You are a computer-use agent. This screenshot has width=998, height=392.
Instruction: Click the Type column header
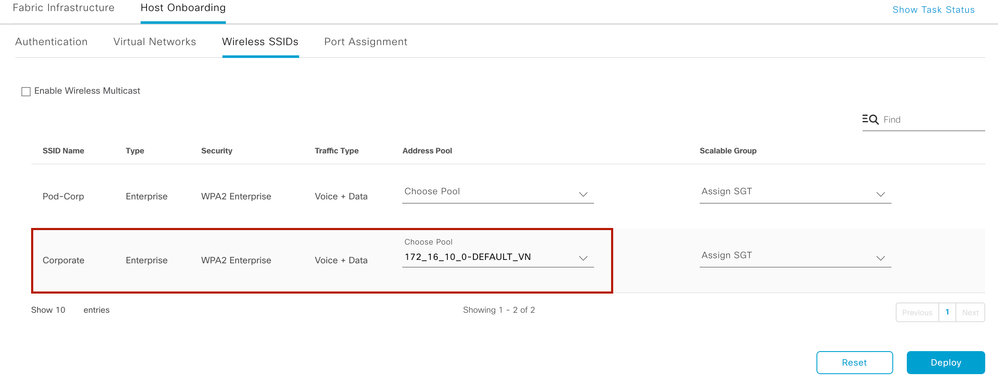[x=135, y=151]
